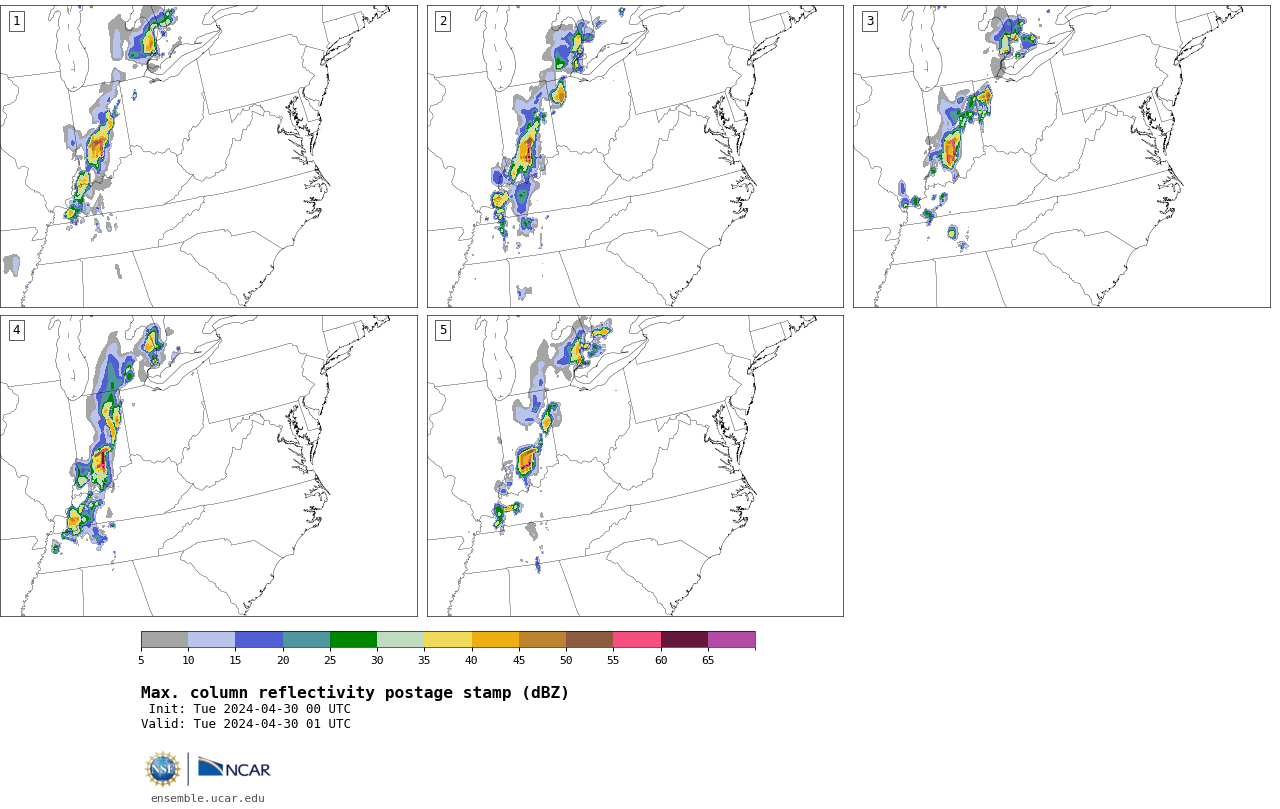Viewport: 1280px width, 809px height.
Task: Click the member number 1 label box
Action: coord(16,21)
